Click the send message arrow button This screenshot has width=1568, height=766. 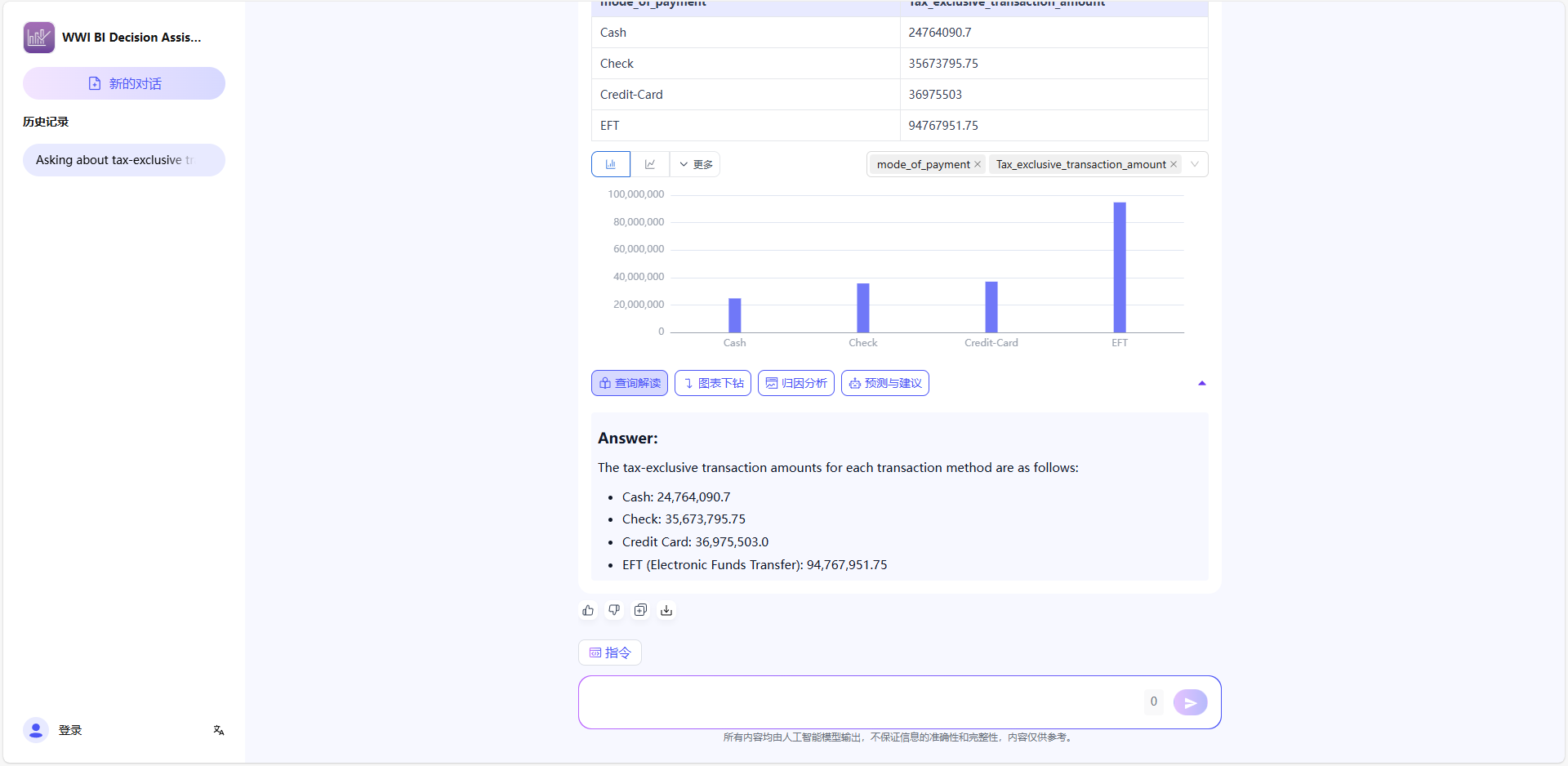[x=1190, y=702]
